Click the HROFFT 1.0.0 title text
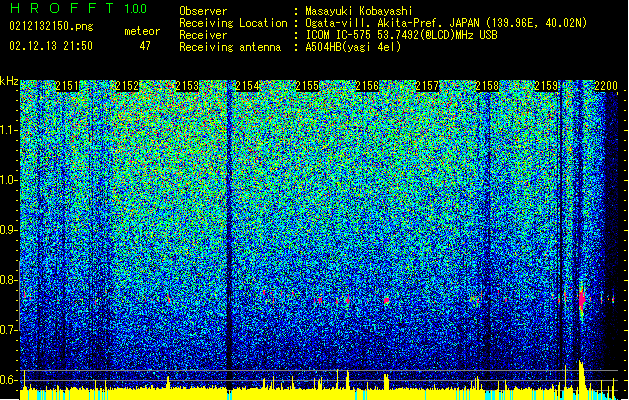This screenshot has height=400, width=629. 78,8
